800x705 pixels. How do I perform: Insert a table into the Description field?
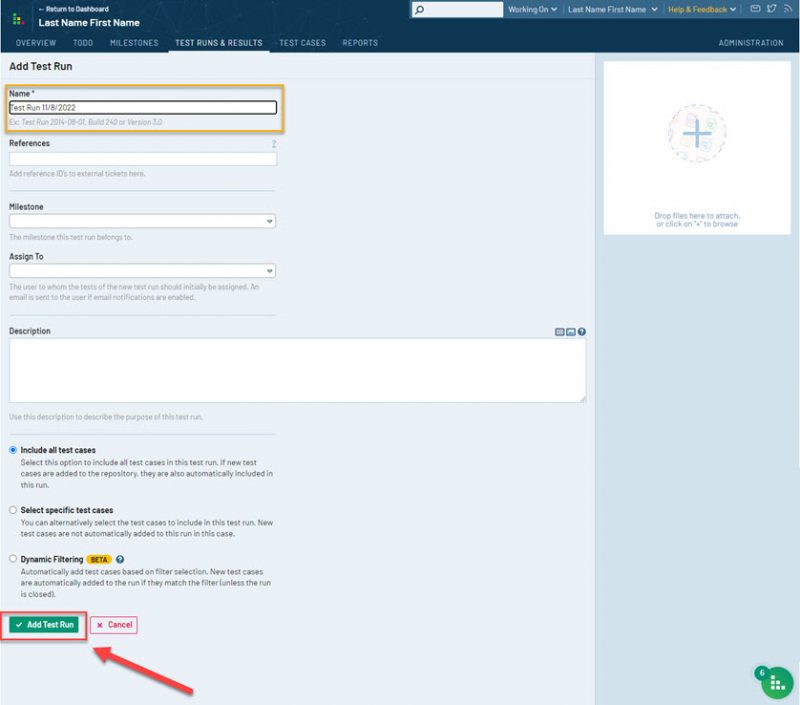click(x=560, y=332)
